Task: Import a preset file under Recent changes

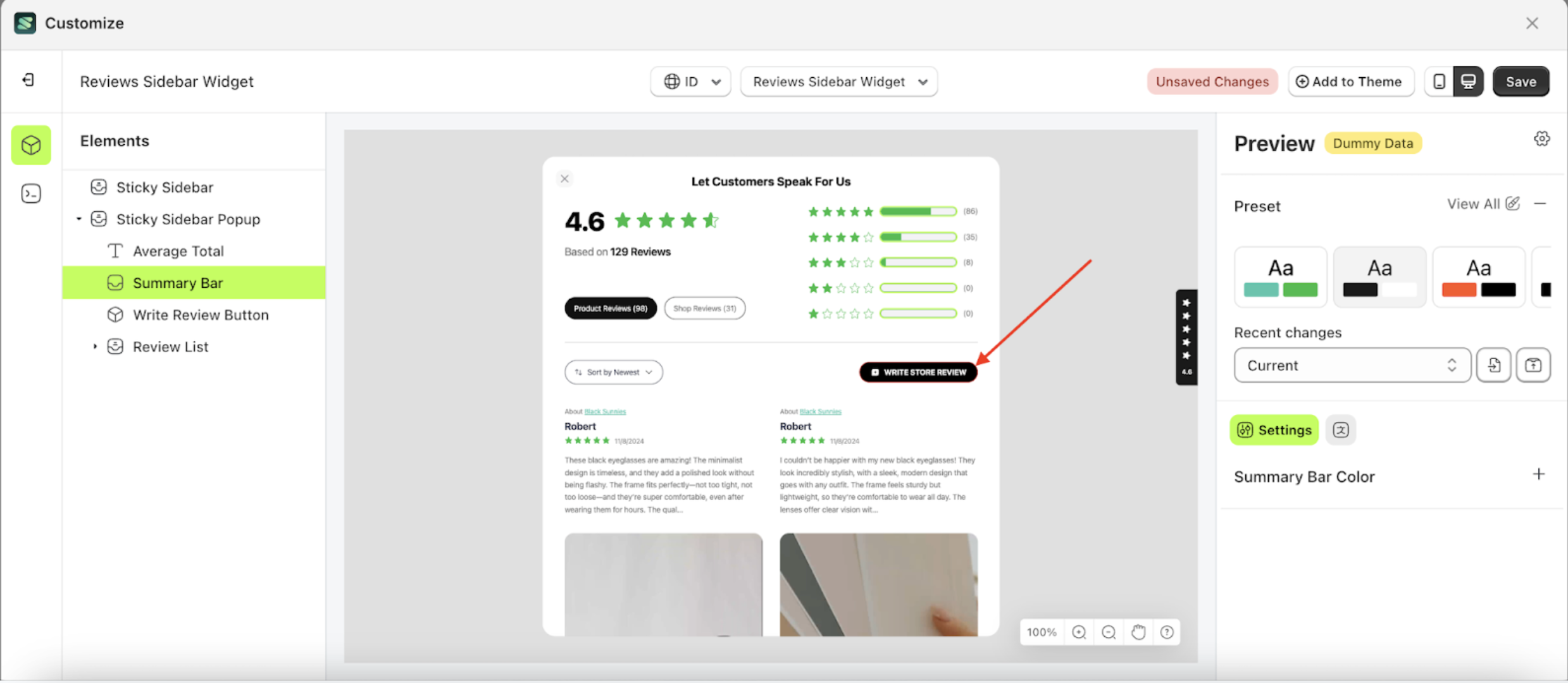Action: 1494,365
